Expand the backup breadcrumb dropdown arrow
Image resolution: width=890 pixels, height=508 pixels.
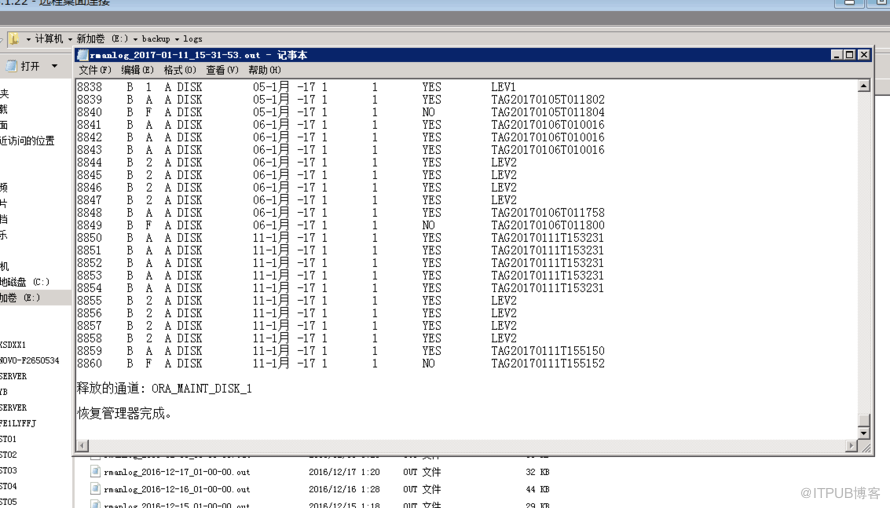[177, 39]
